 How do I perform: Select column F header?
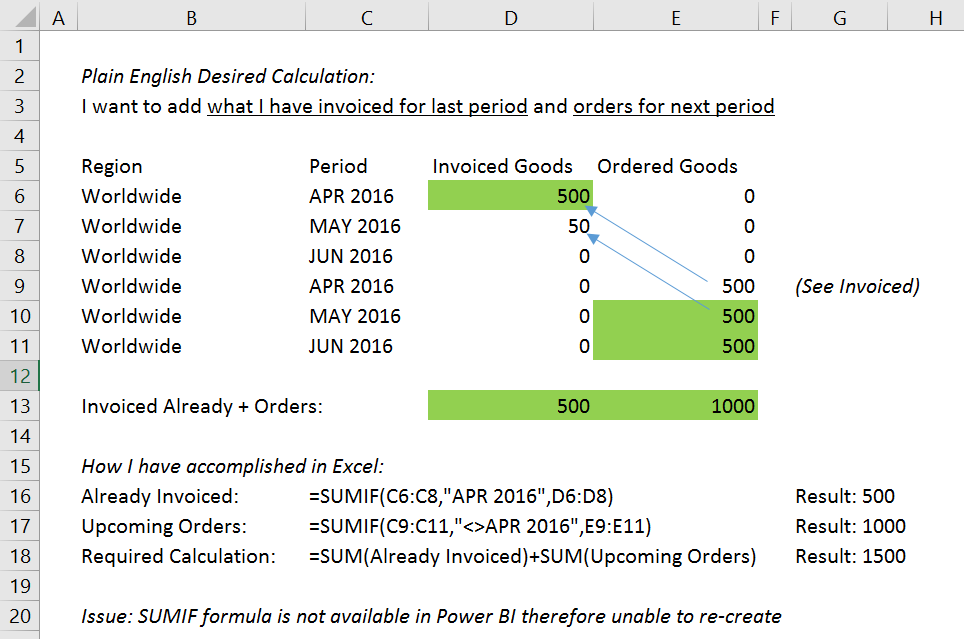775,18
